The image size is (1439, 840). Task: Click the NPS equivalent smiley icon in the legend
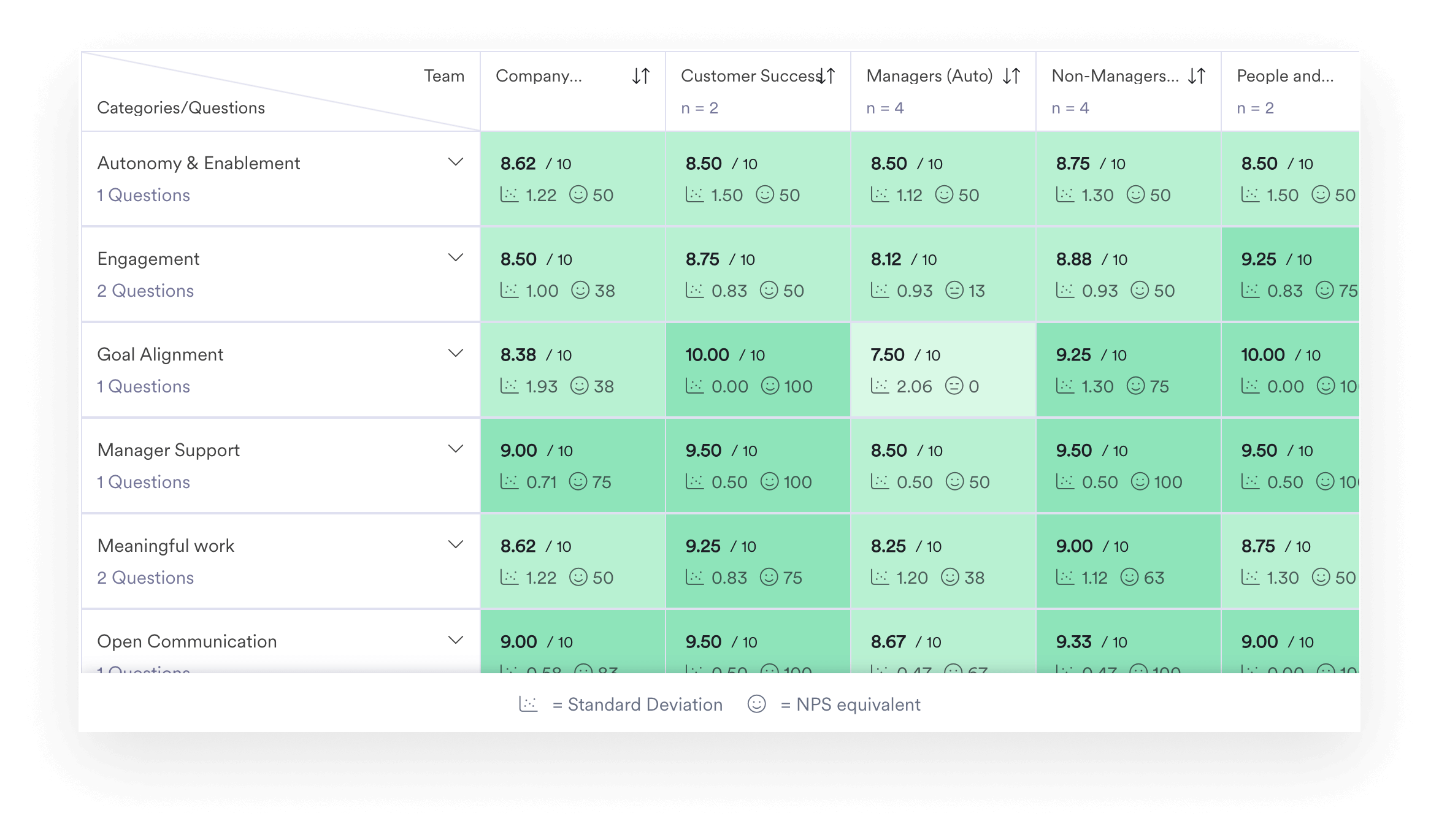[756, 704]
